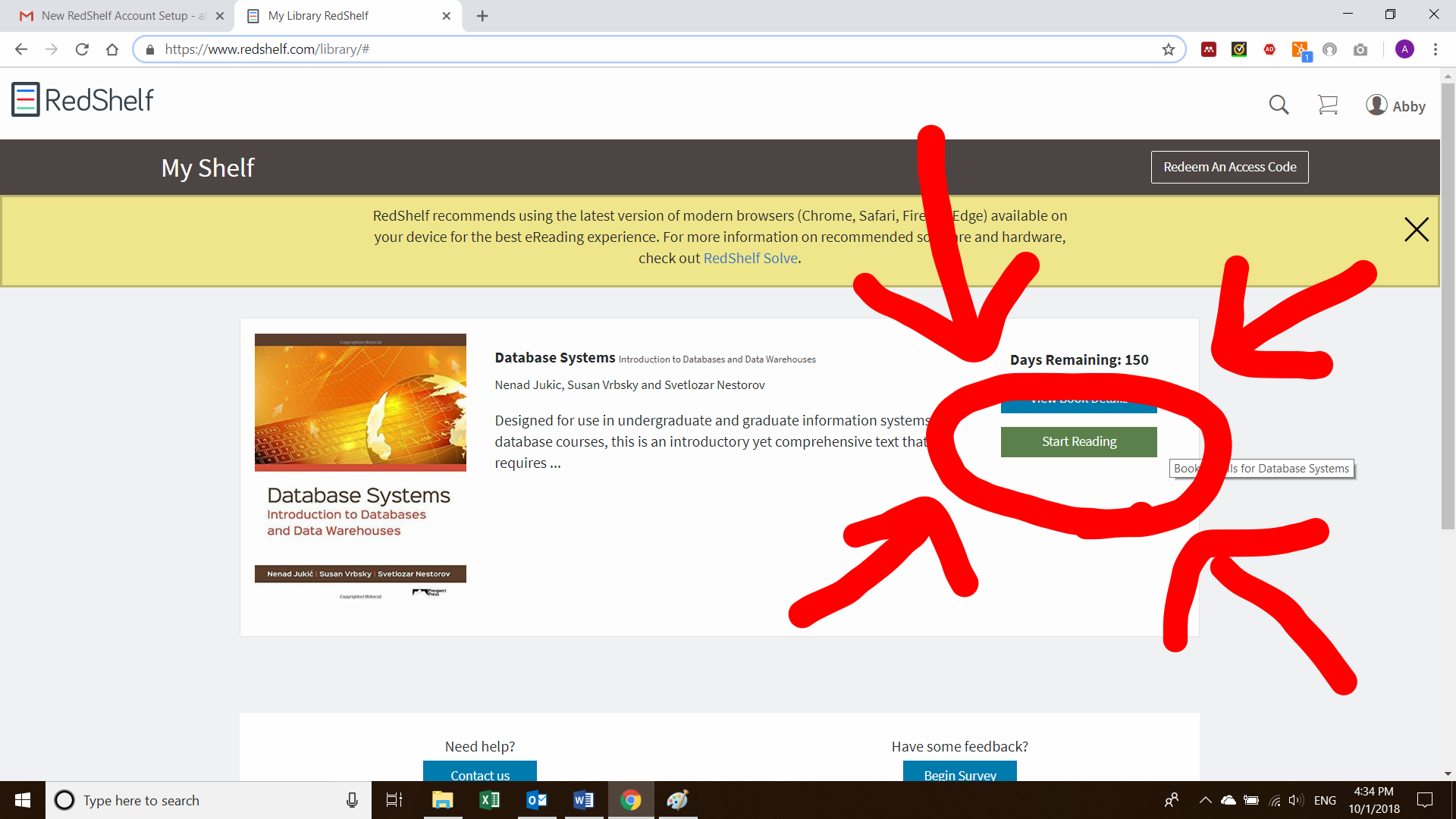Open the search magnifier icon
Screen dimensions: 1456x819
click(1279, 105)
